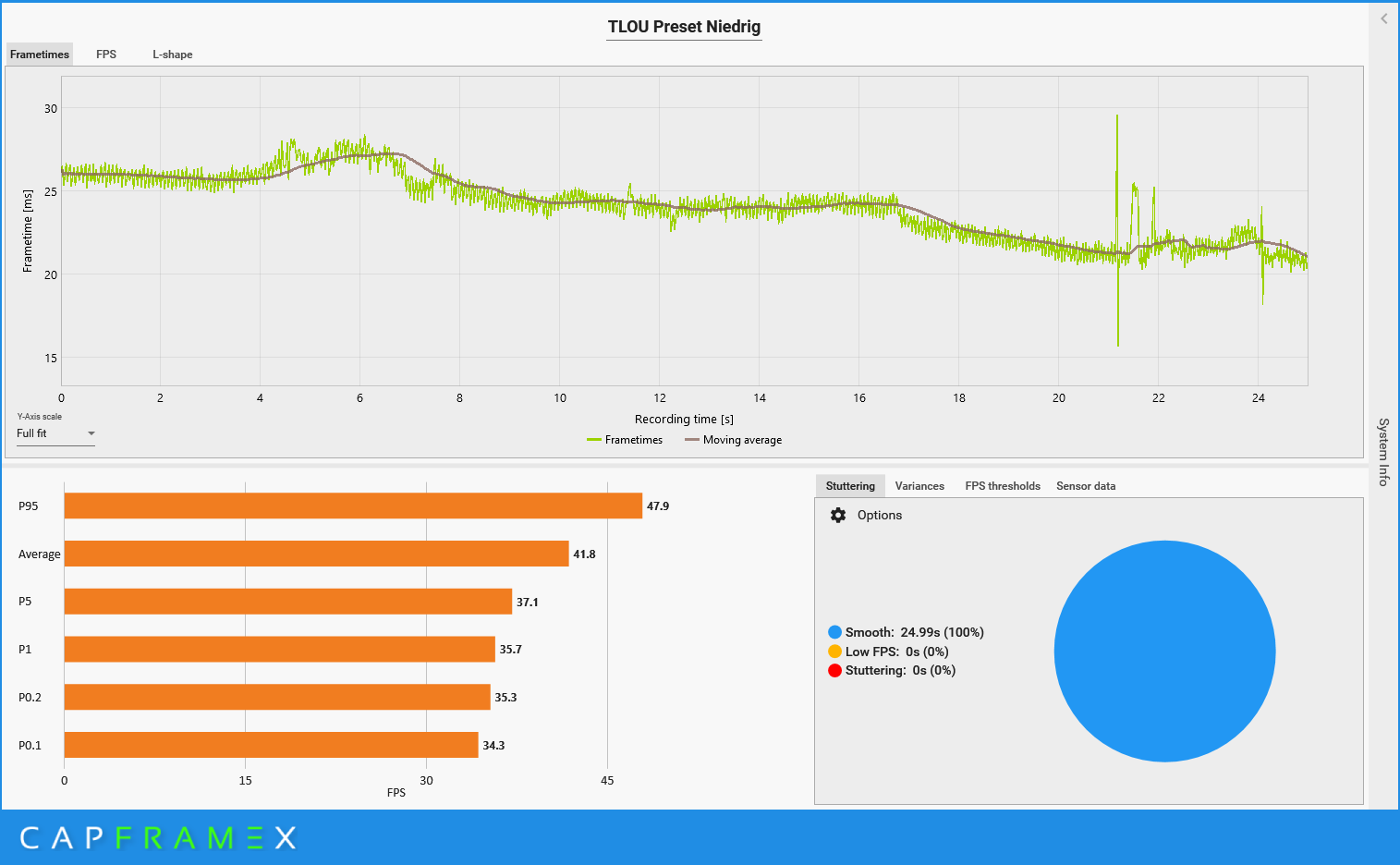Click the 47.9 value label

[658, 506]
